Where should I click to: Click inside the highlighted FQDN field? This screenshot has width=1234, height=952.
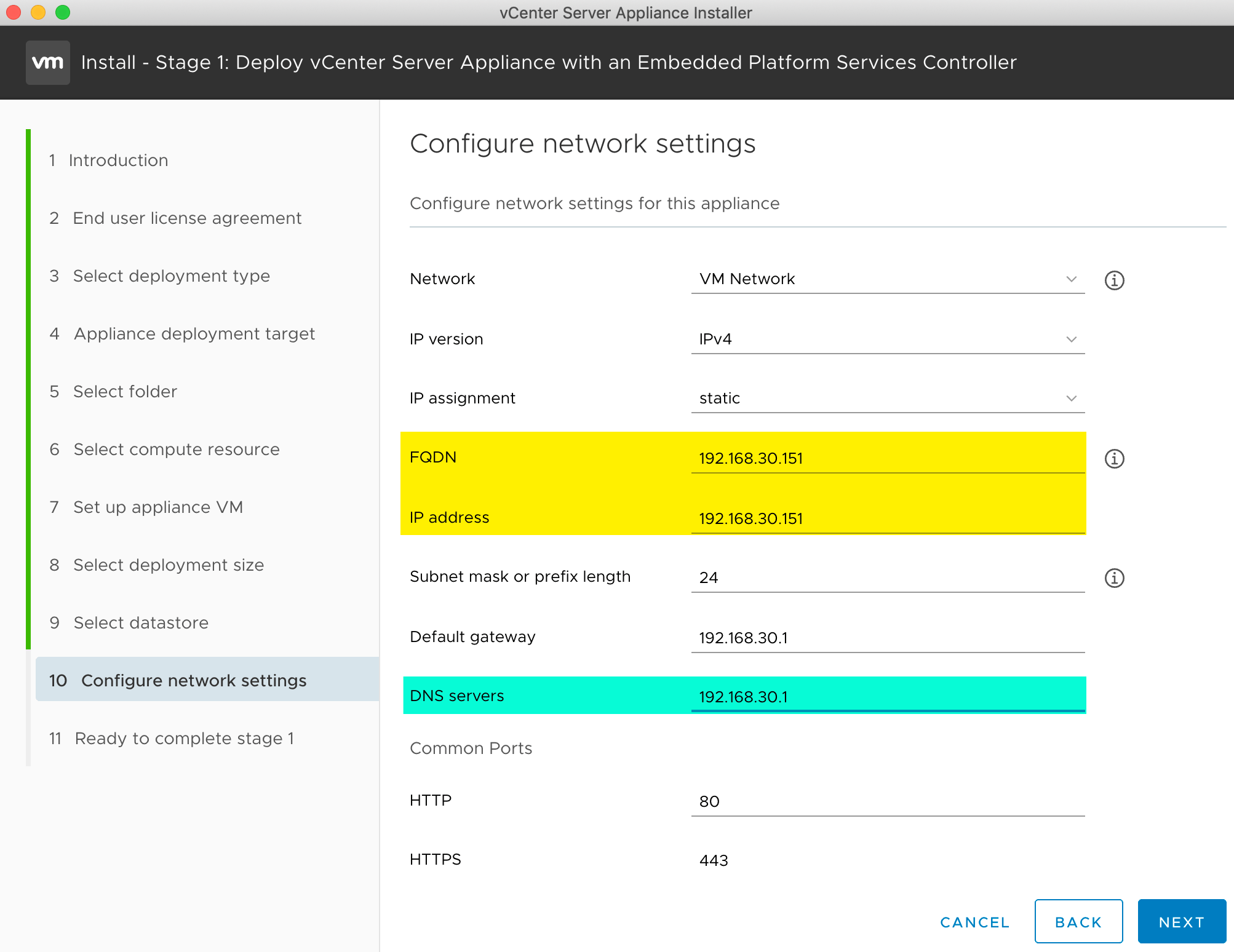886,458
